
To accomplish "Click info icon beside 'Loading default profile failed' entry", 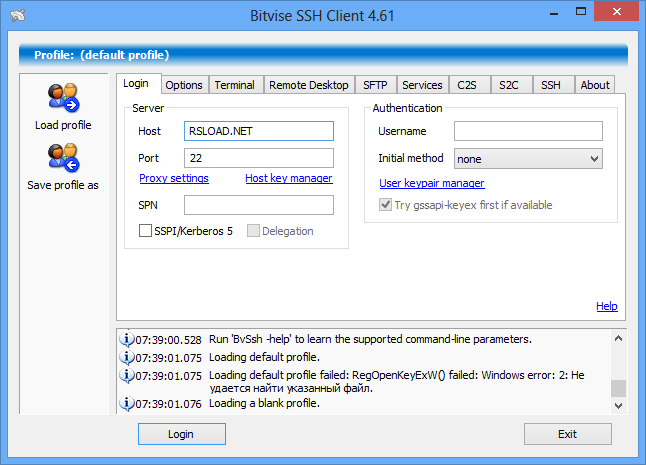I will tap(126, 375).
